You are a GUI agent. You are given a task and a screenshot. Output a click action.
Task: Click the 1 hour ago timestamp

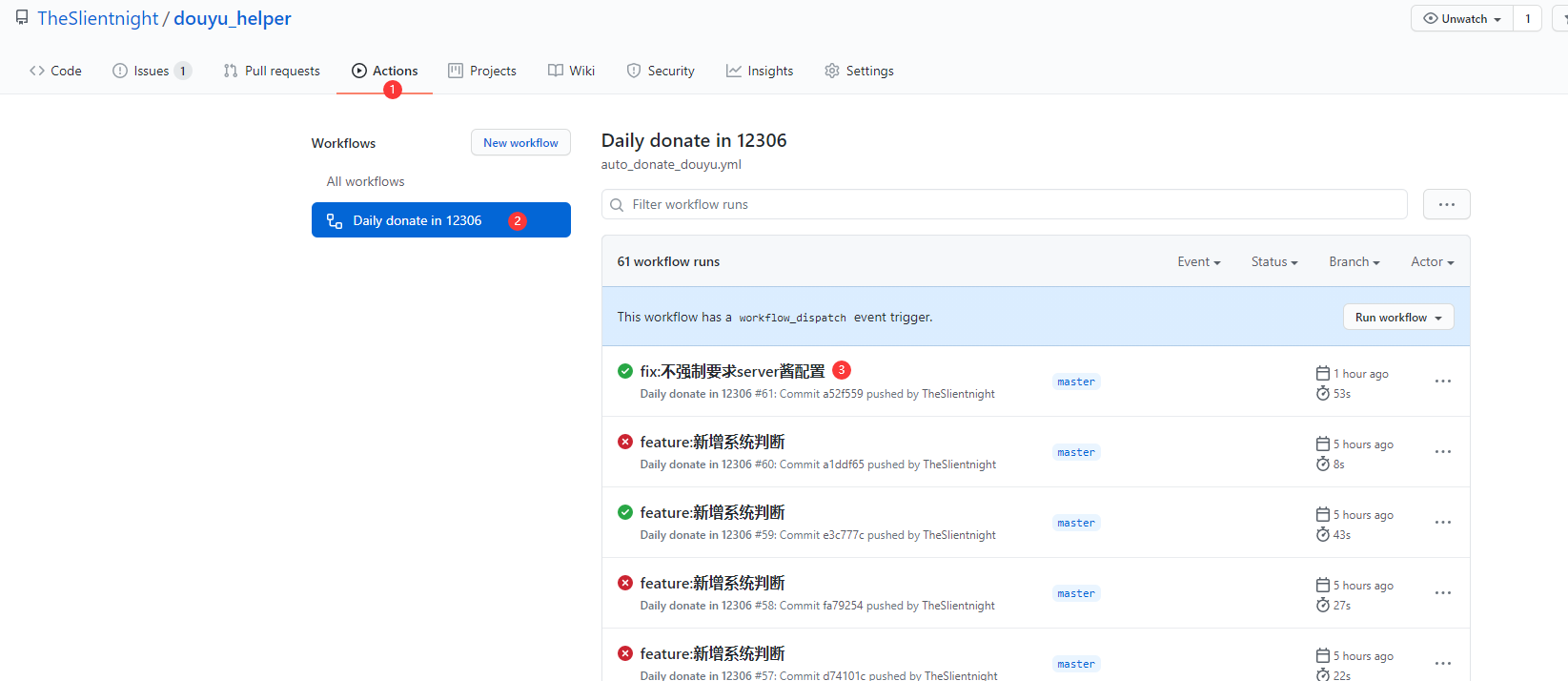[x=1361, y=374]
